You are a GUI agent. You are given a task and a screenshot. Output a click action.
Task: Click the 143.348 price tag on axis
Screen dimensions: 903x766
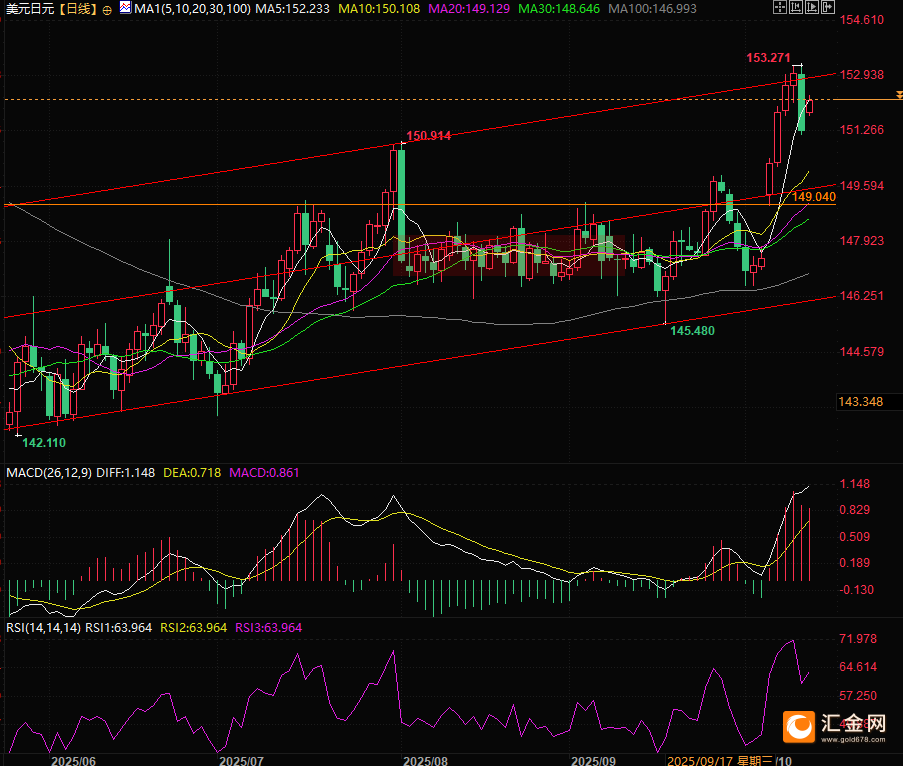pyautogui.click(x=860, y=401)
